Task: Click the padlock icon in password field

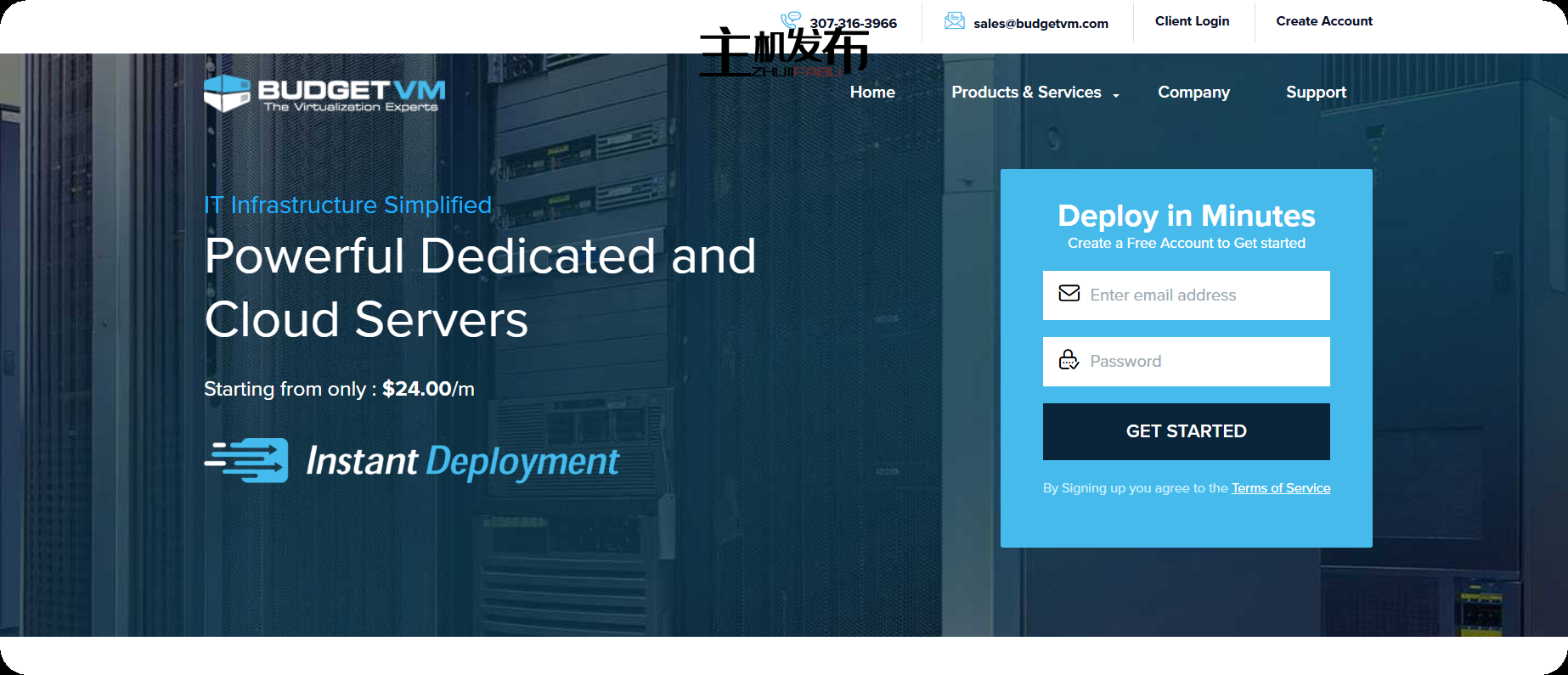Action: (1069, 360)
